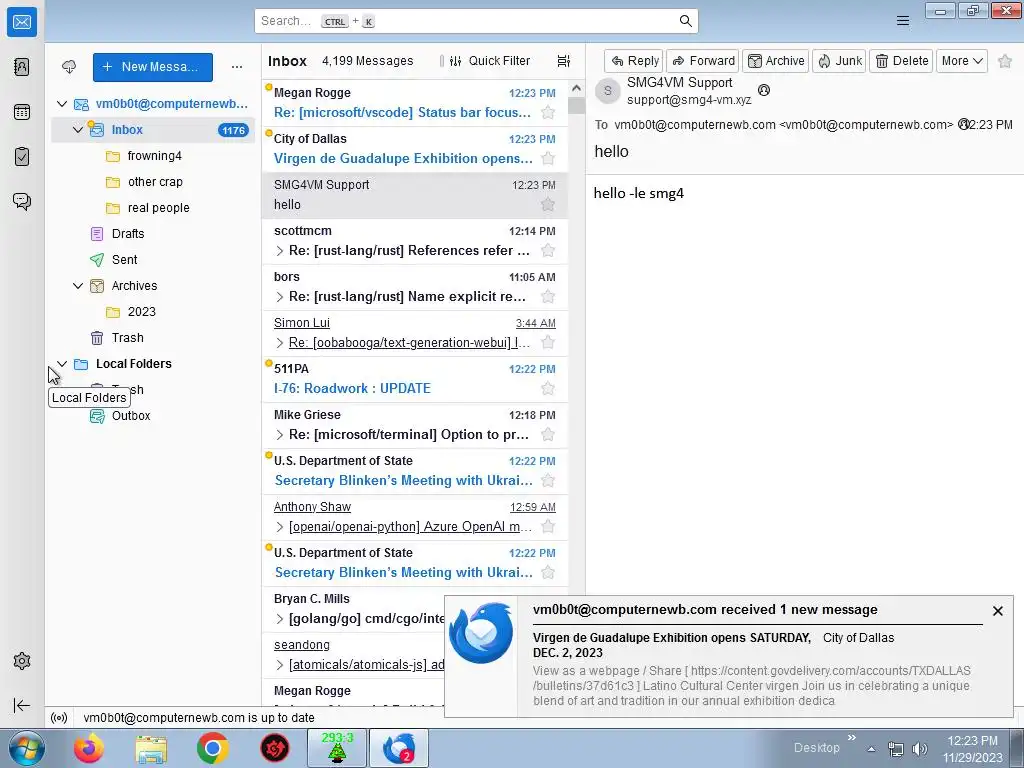The width and height of the screenshot is (1024, 768).
Task: Collapse the Archives folder
Action: tap(78, 285)
